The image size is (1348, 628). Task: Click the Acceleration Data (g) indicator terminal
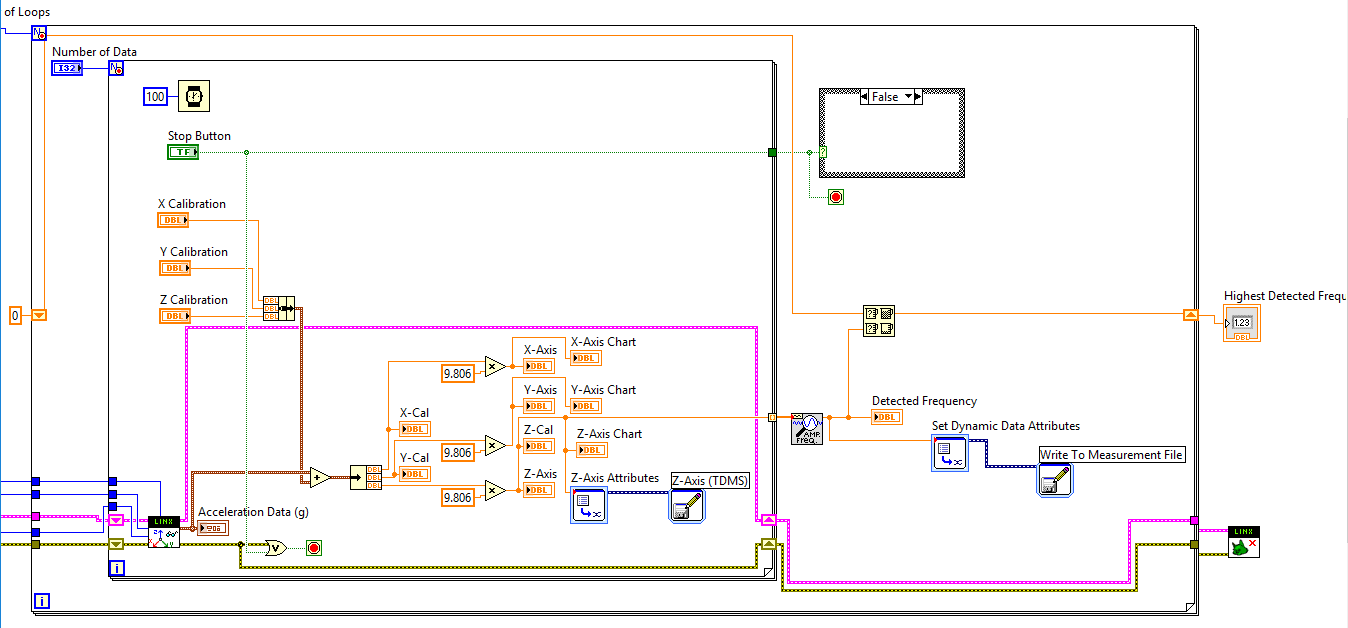pos(213,527)
